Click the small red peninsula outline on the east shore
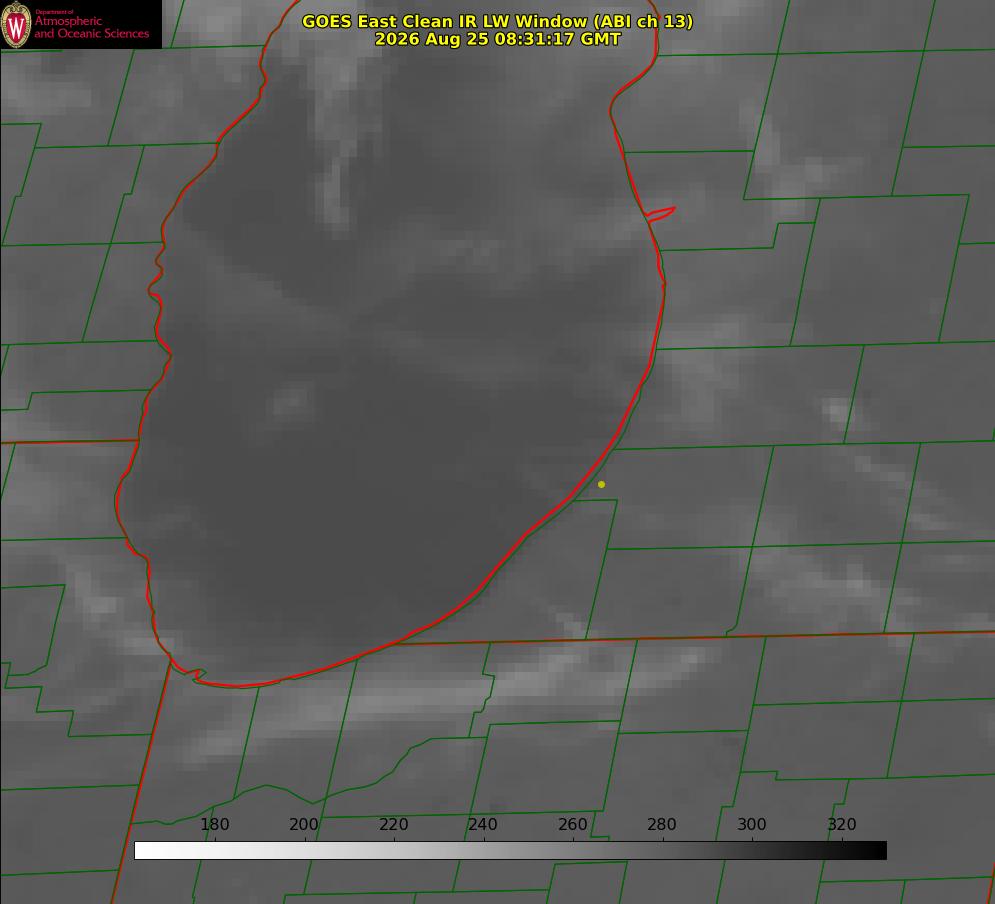Image resolution: width=995 pixels, height=904 pixels. [660, 214]
